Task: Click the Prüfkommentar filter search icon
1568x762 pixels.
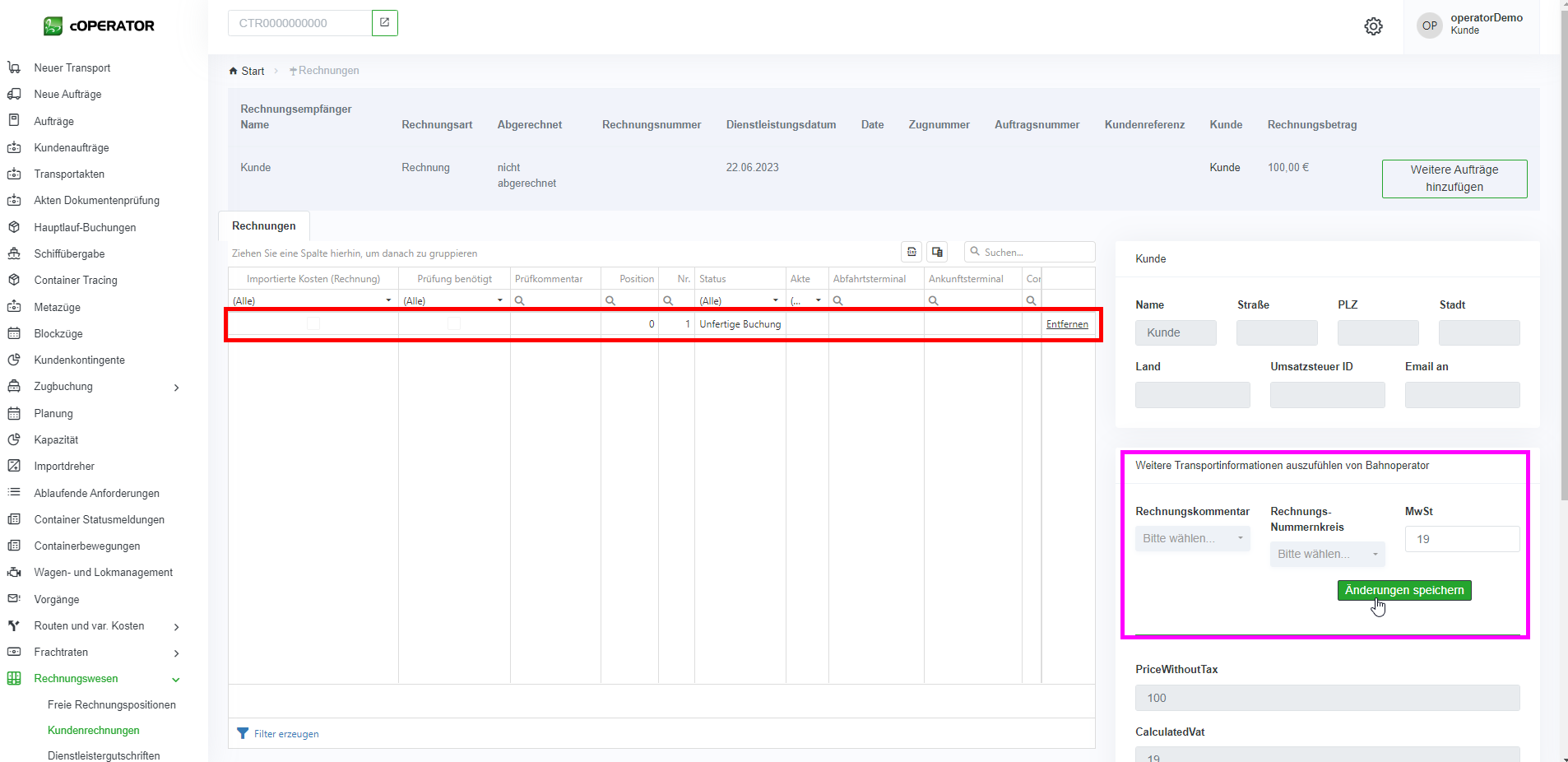Action: 520,300
